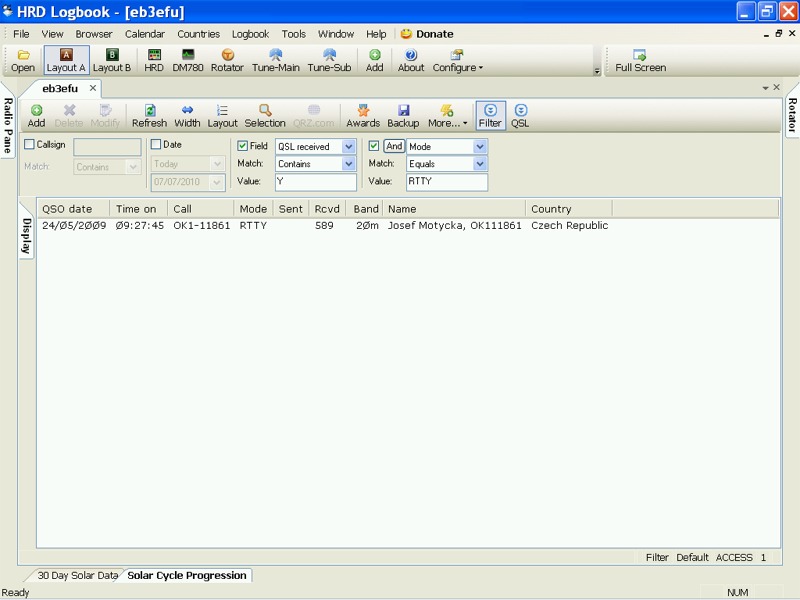The height and width of the screenshot is (600, 800).
Task: Back up the logbook
Action: click(403, 116)
